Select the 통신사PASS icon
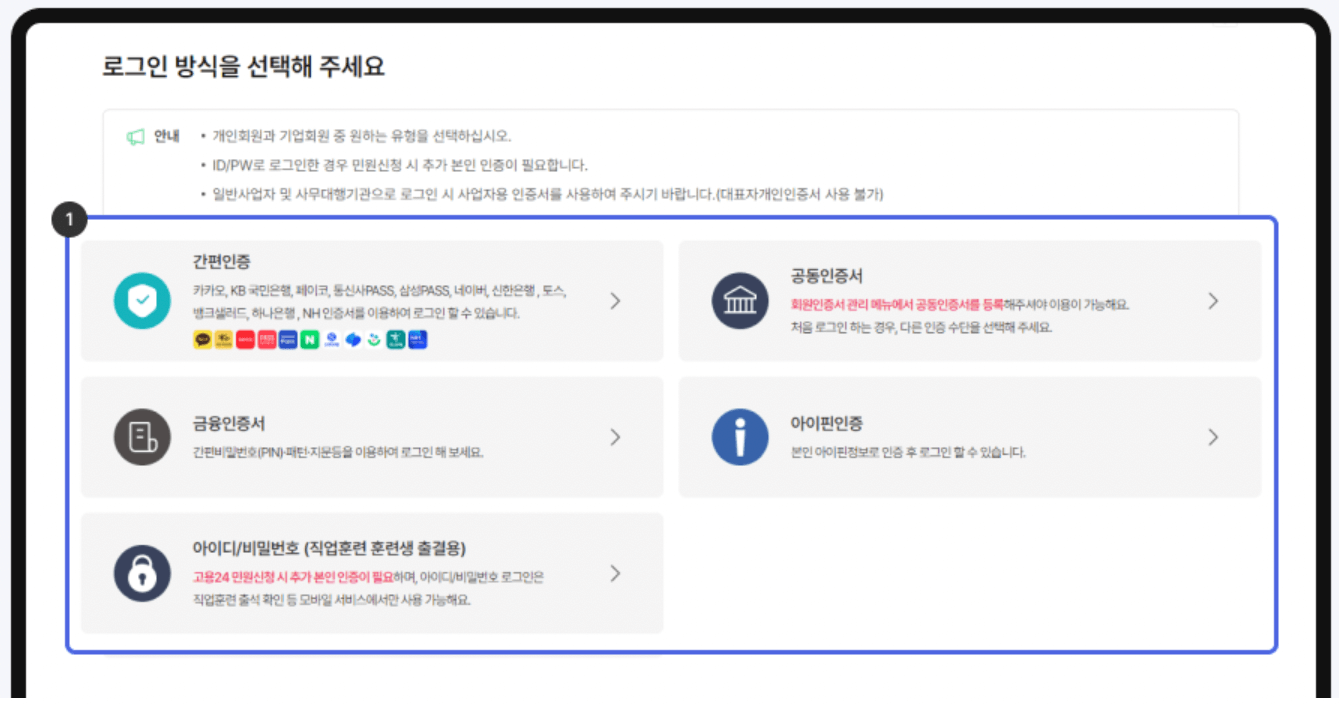 pos(267,339)
